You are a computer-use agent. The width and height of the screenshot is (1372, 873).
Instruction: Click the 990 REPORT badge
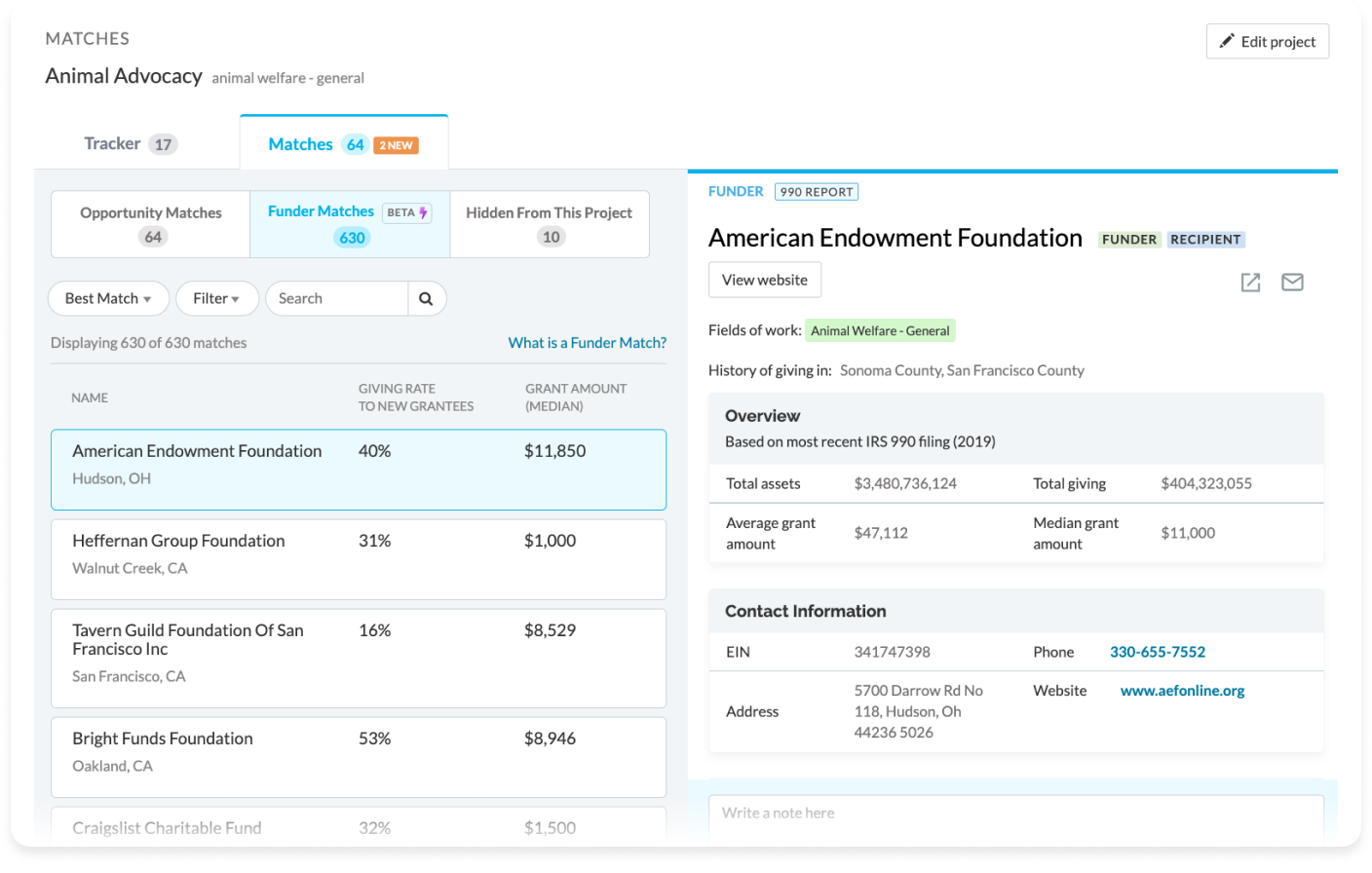(817, 191)
